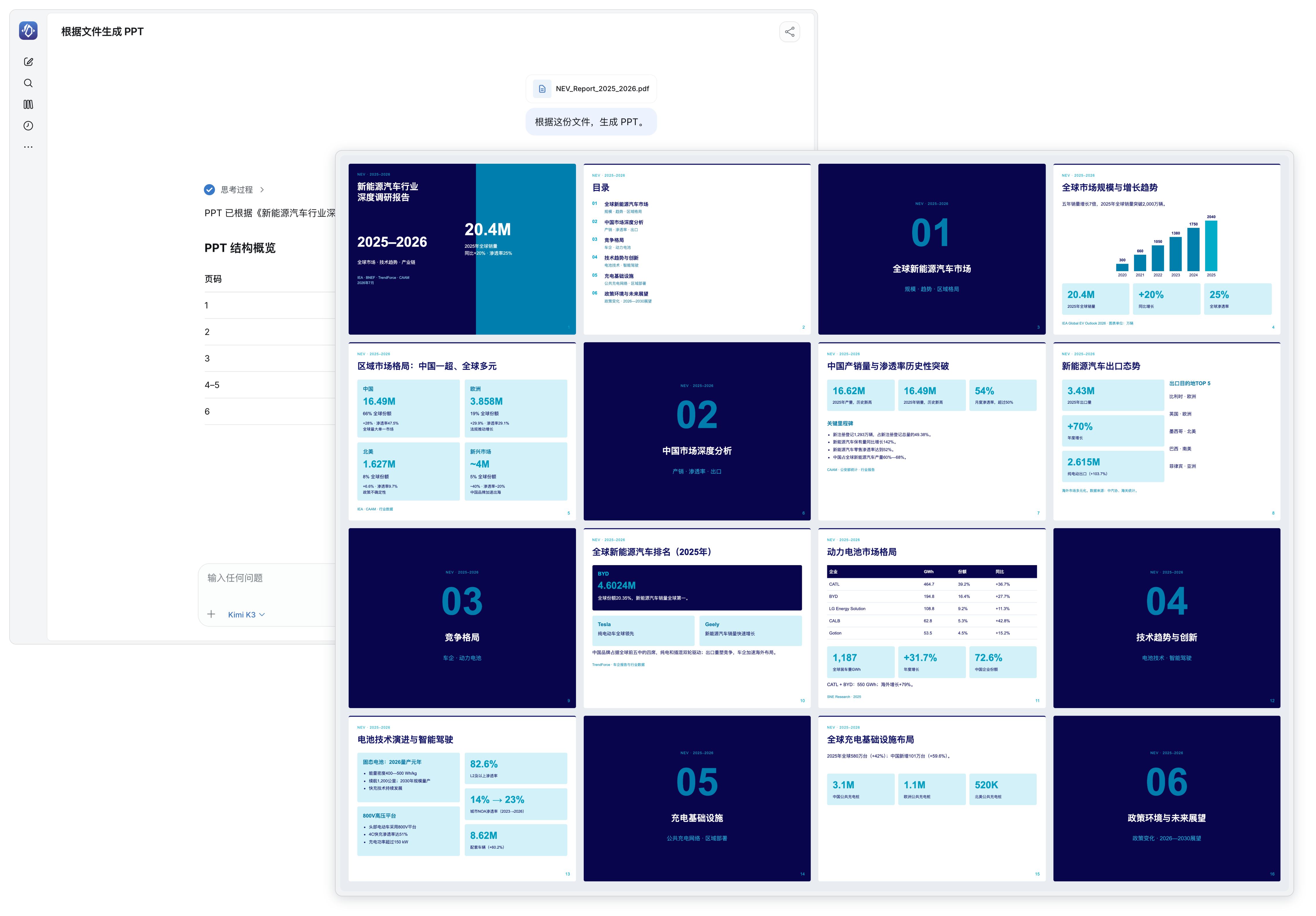
Task: Open slide 动力电池市场格局
Action: pyautogui.click(x=932, y=617)
